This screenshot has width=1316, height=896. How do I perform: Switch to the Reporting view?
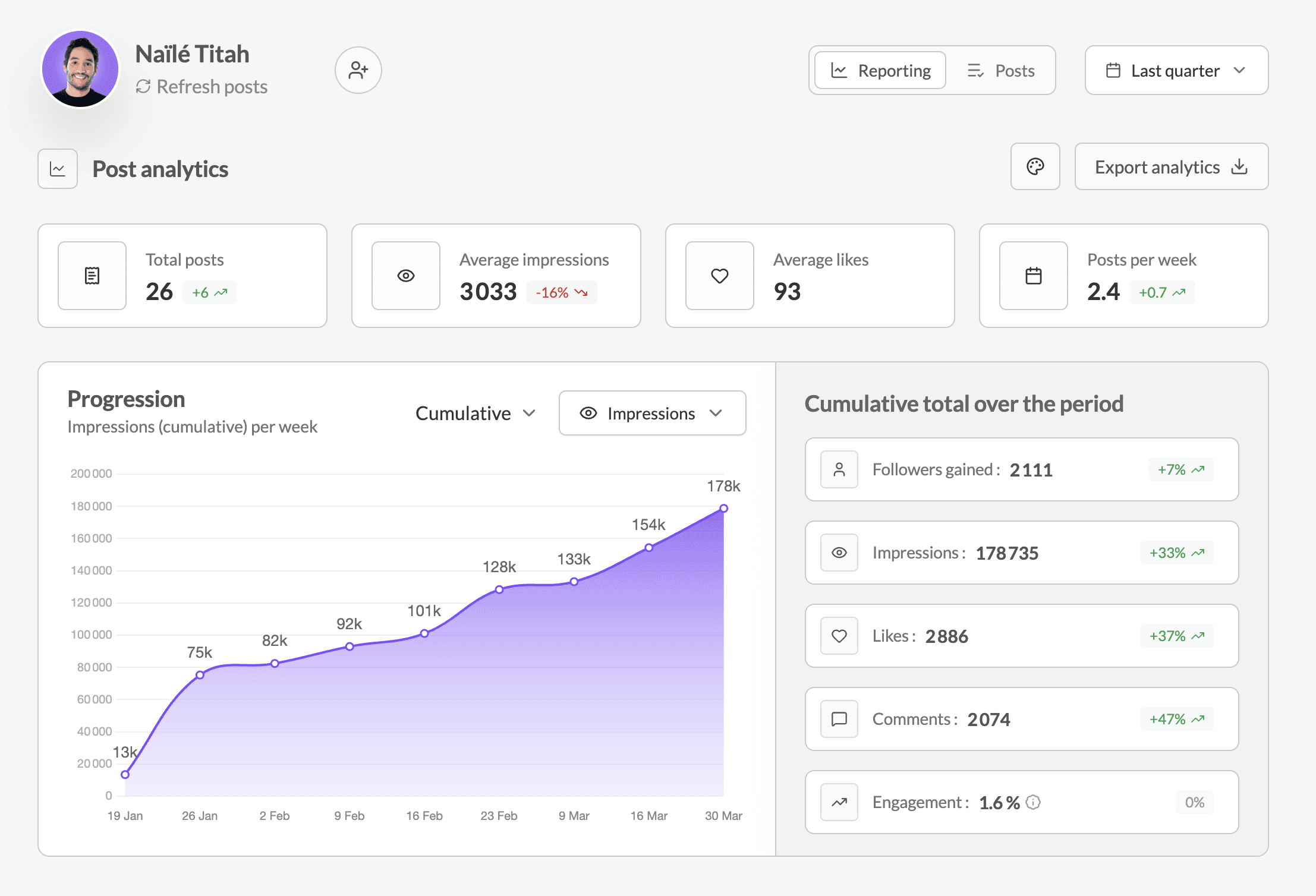880,71
